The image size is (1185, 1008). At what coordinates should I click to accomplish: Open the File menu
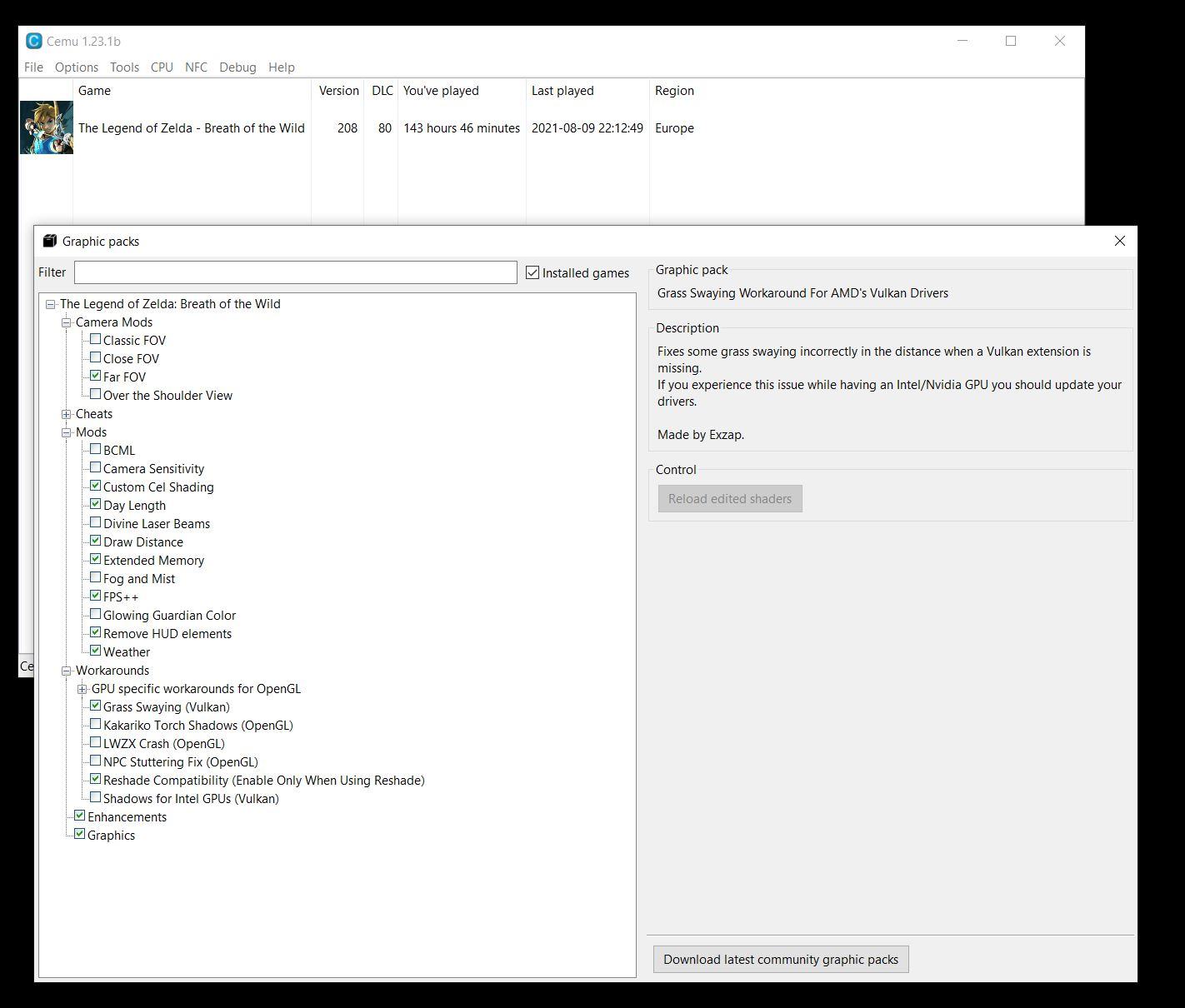point(33,67)
